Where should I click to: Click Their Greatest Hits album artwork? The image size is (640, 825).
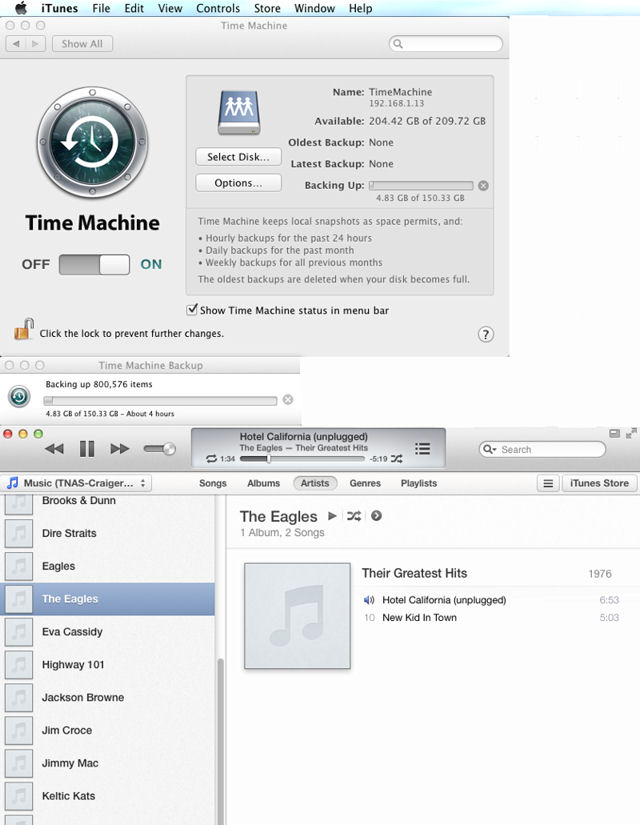click(x=297, y=616)
